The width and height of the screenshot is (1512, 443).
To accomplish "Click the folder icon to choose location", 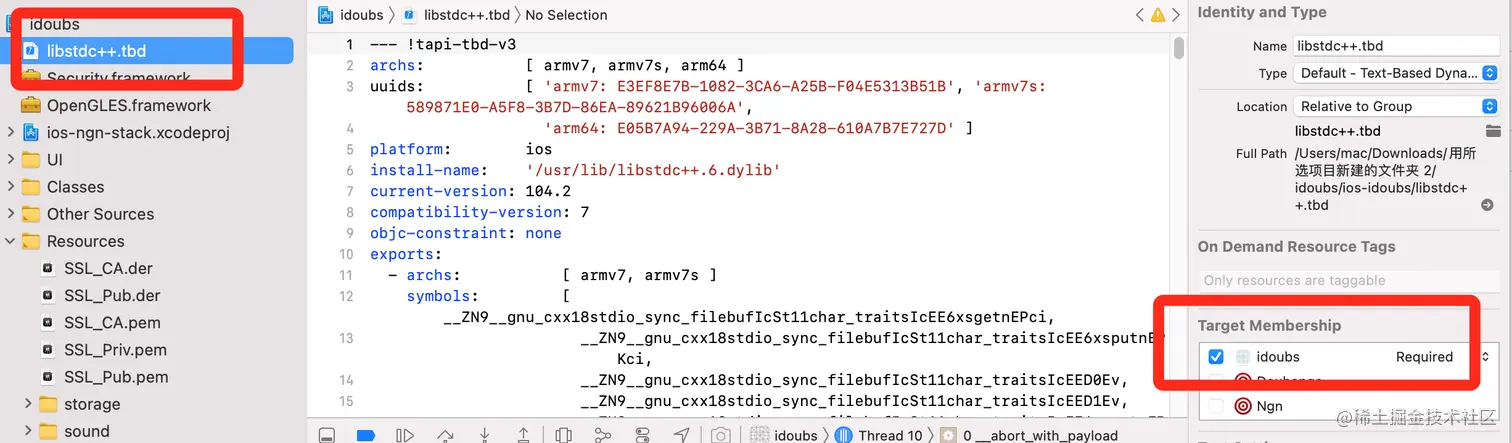I will pos(1493,131).
